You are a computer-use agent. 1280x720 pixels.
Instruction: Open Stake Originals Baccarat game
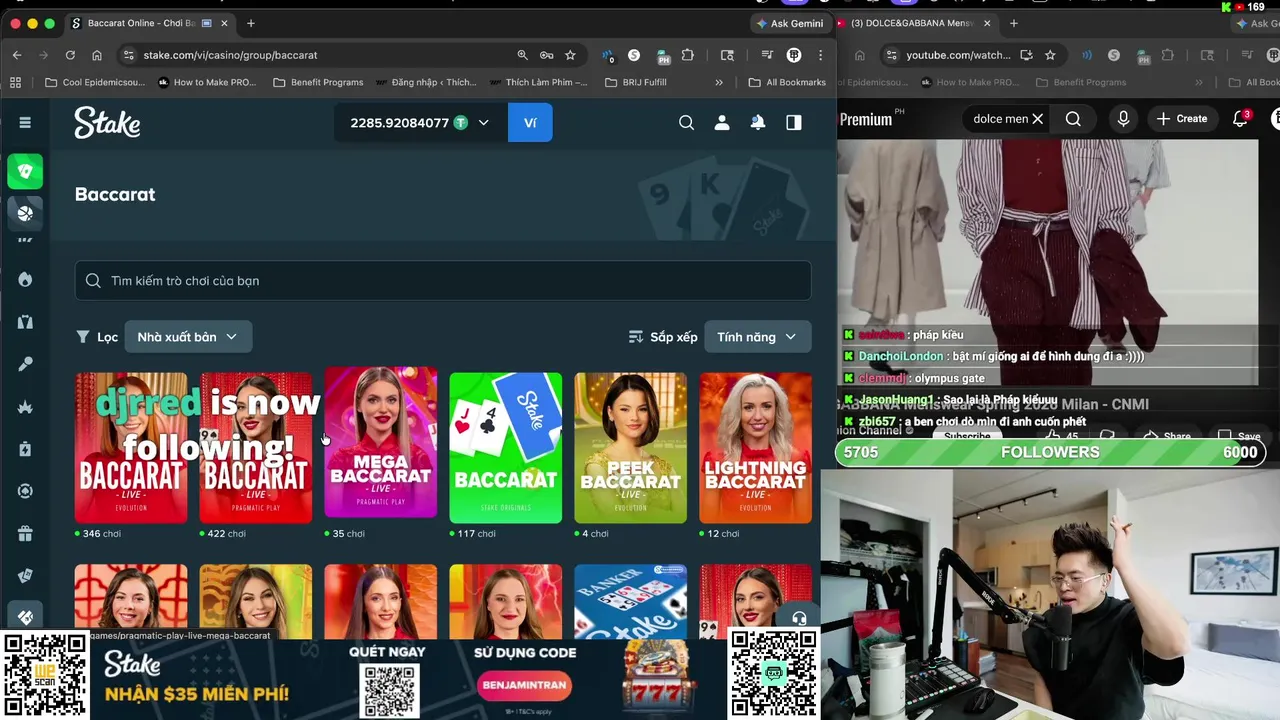505,447
